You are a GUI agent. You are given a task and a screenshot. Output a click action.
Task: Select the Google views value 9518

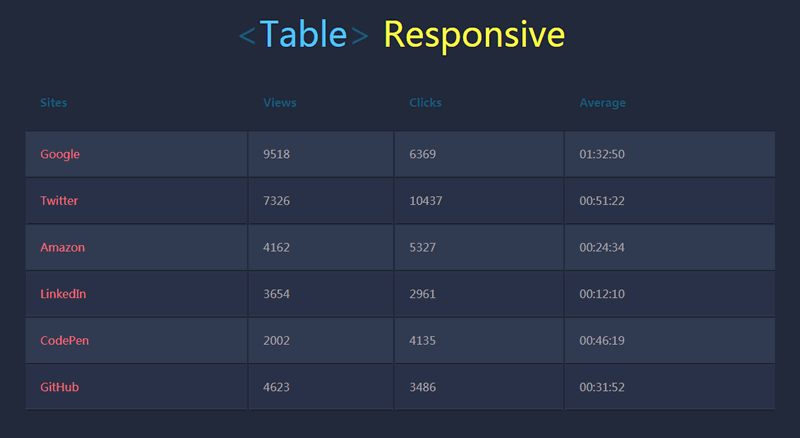277,154
